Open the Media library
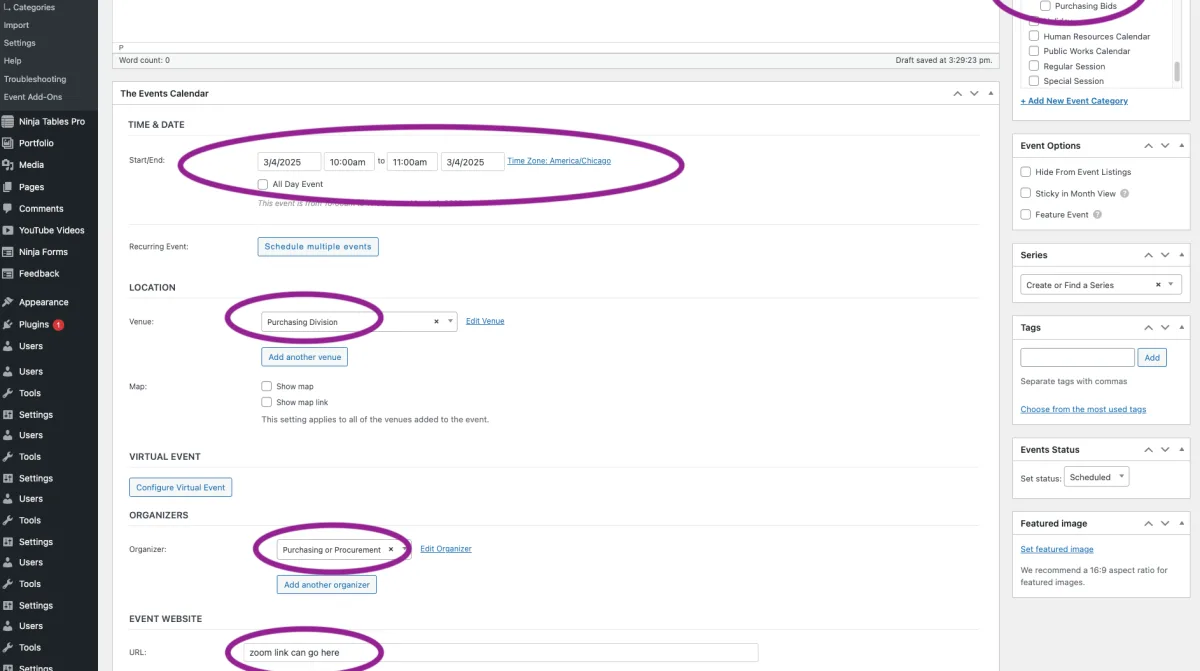The image size is (1200, 671). coord(31,165)
